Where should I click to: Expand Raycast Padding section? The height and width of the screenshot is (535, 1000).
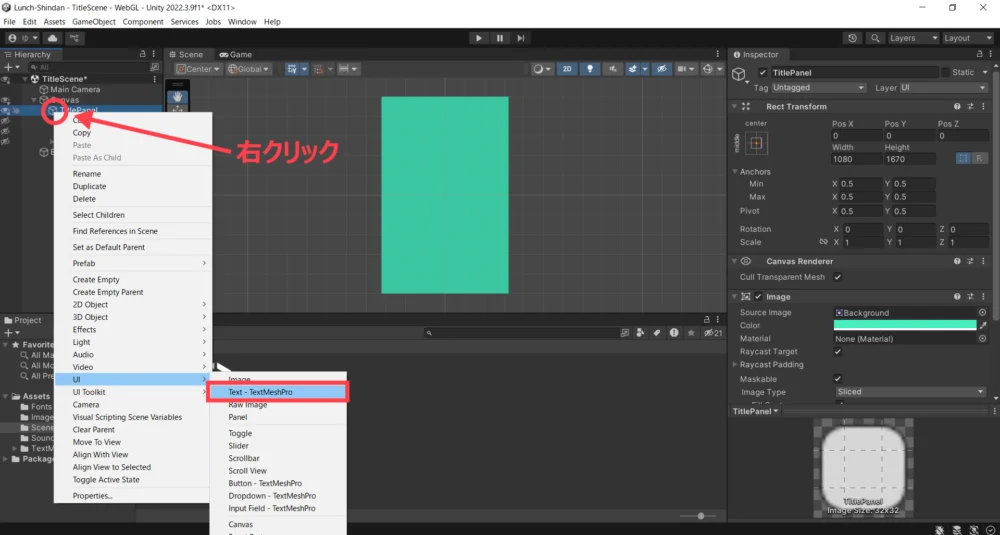(735, 365)
